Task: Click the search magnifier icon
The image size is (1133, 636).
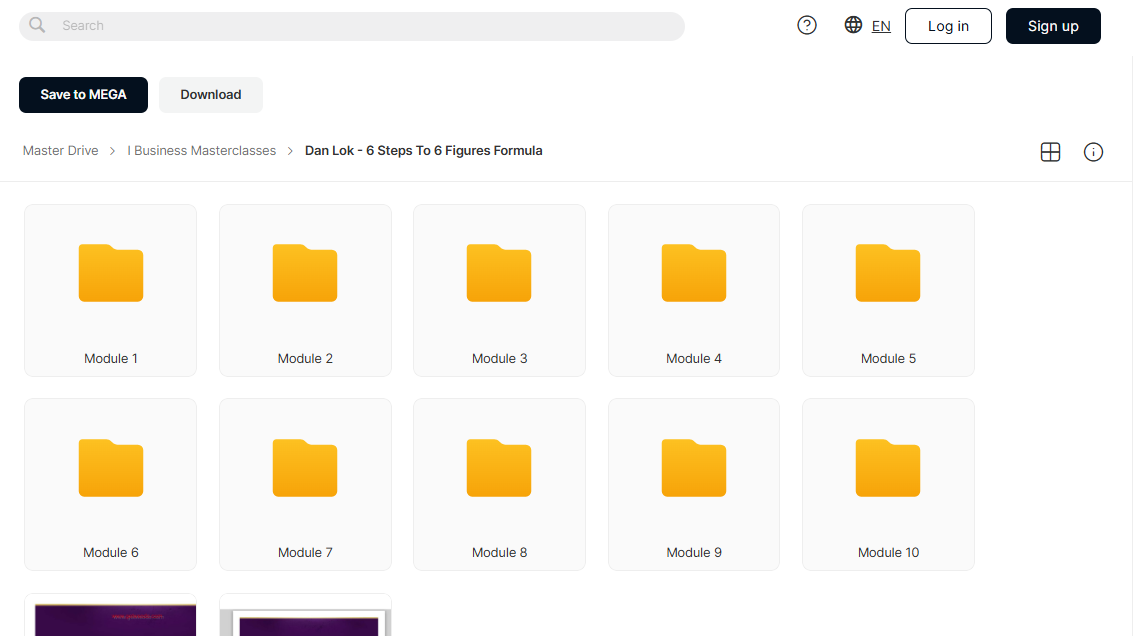Action: tap(37, 25)
